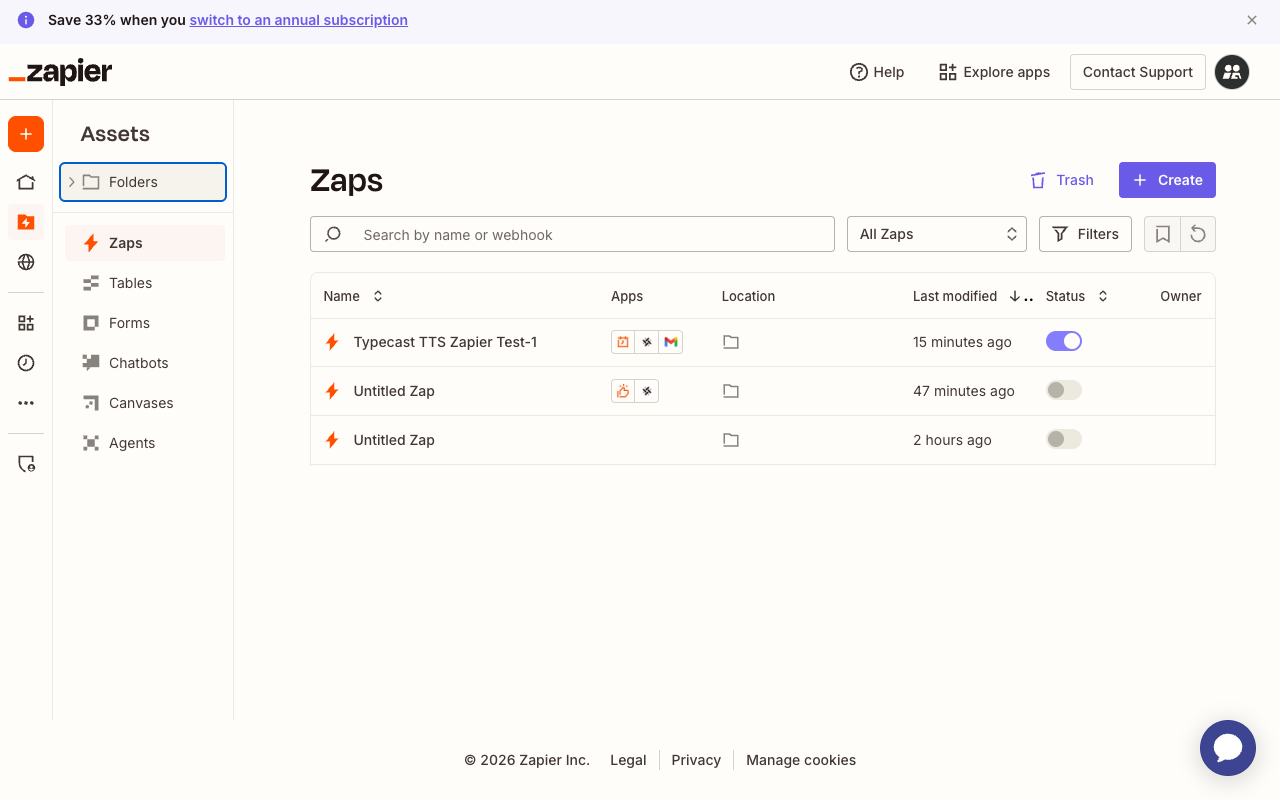Screen dimensions: 1280x800
Task: Click the folder icon in 47 minutes ago row
Action: click(731, 391)
